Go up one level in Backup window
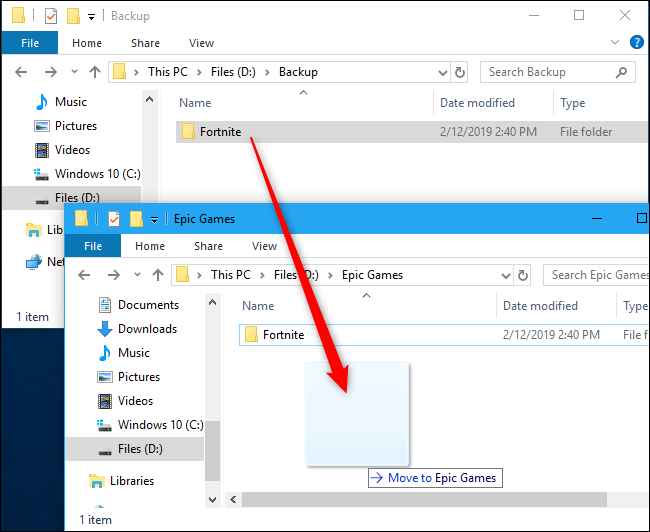The height and width of the screenshot is (532, 650). 95,72
